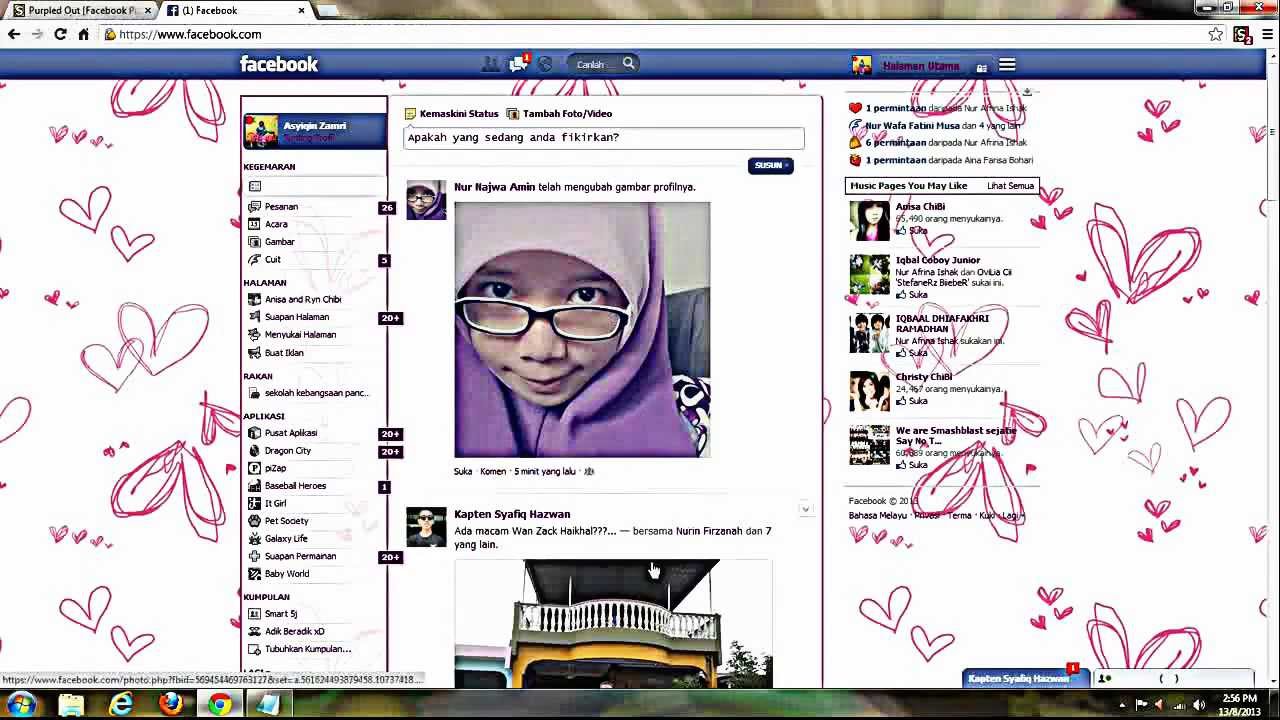Switch to Purpled Out browser tab
The height and width of the screenshot is (720, 1280).
click(x=83, y=10)
